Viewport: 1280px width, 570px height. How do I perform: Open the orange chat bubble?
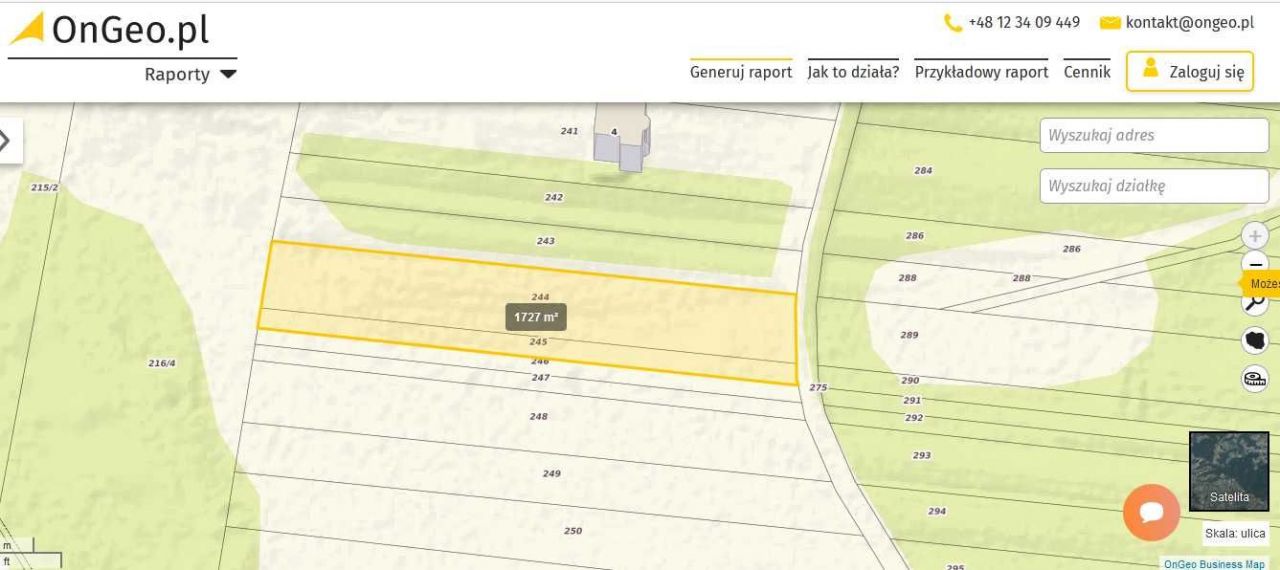(x=1152, y=512)
